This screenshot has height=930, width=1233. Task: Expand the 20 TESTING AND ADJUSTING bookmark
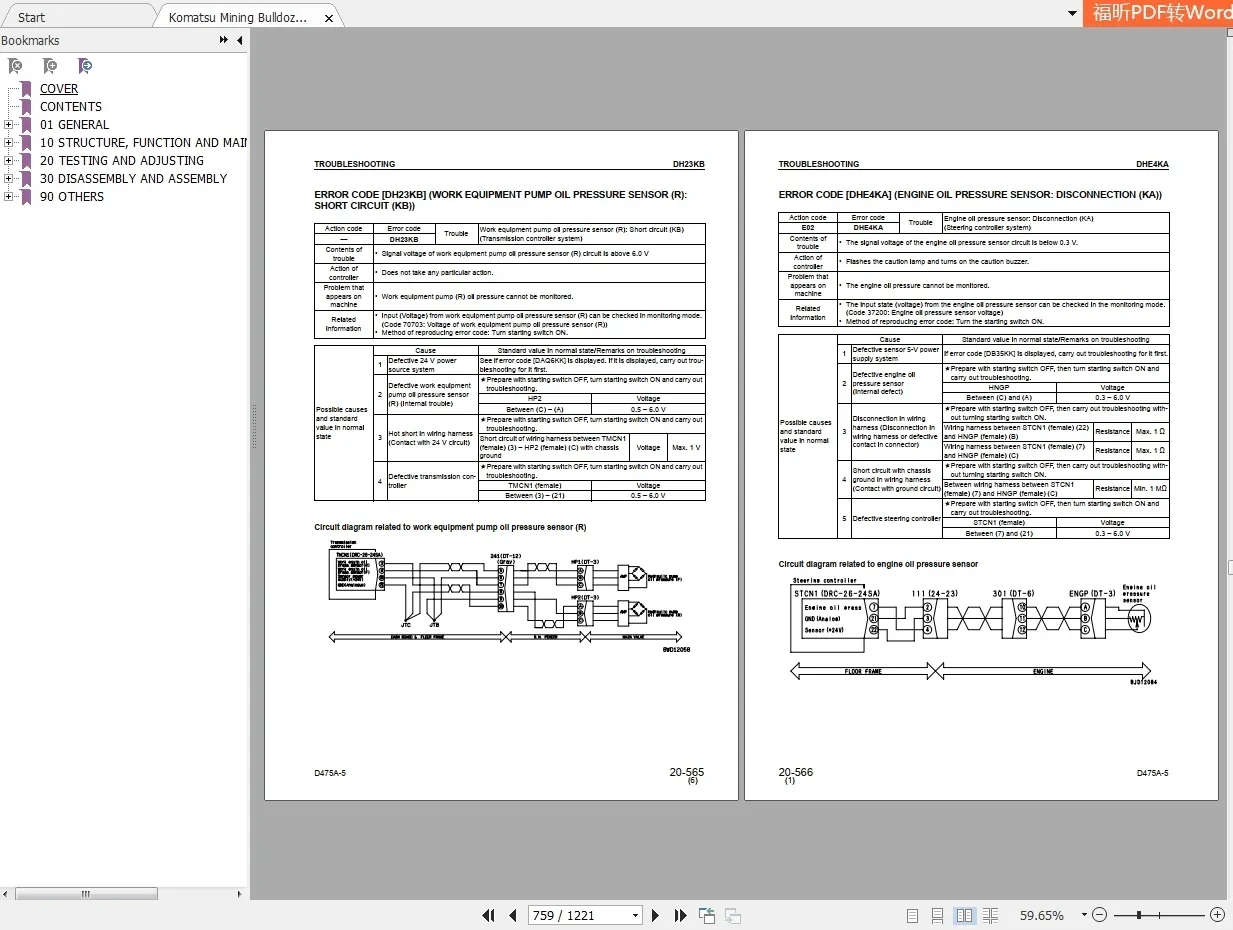point(8,161)
